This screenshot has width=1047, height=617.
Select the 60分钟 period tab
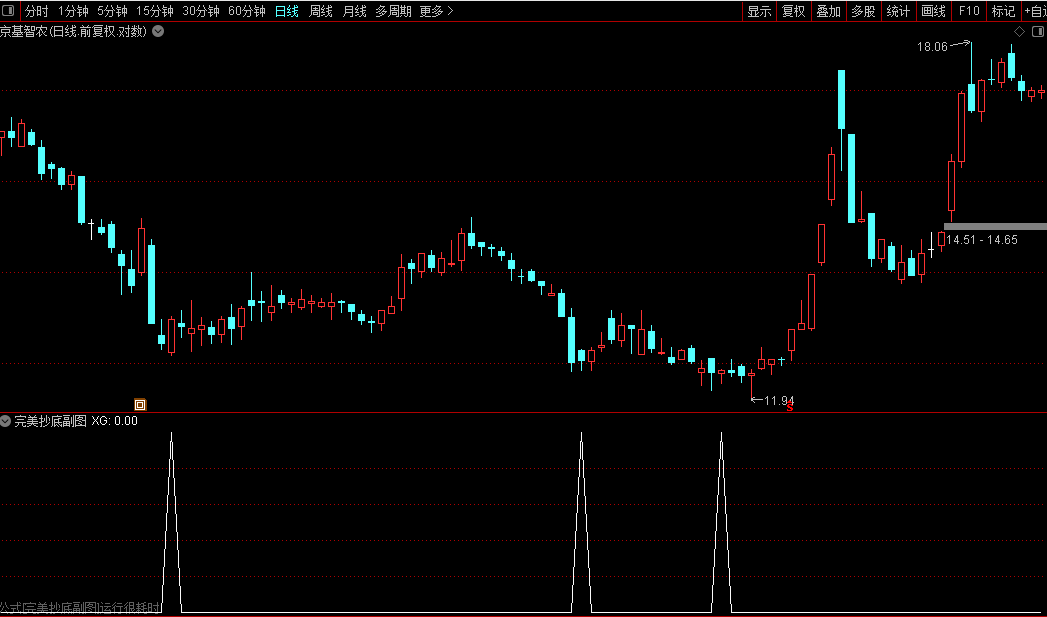coord(247,11)
